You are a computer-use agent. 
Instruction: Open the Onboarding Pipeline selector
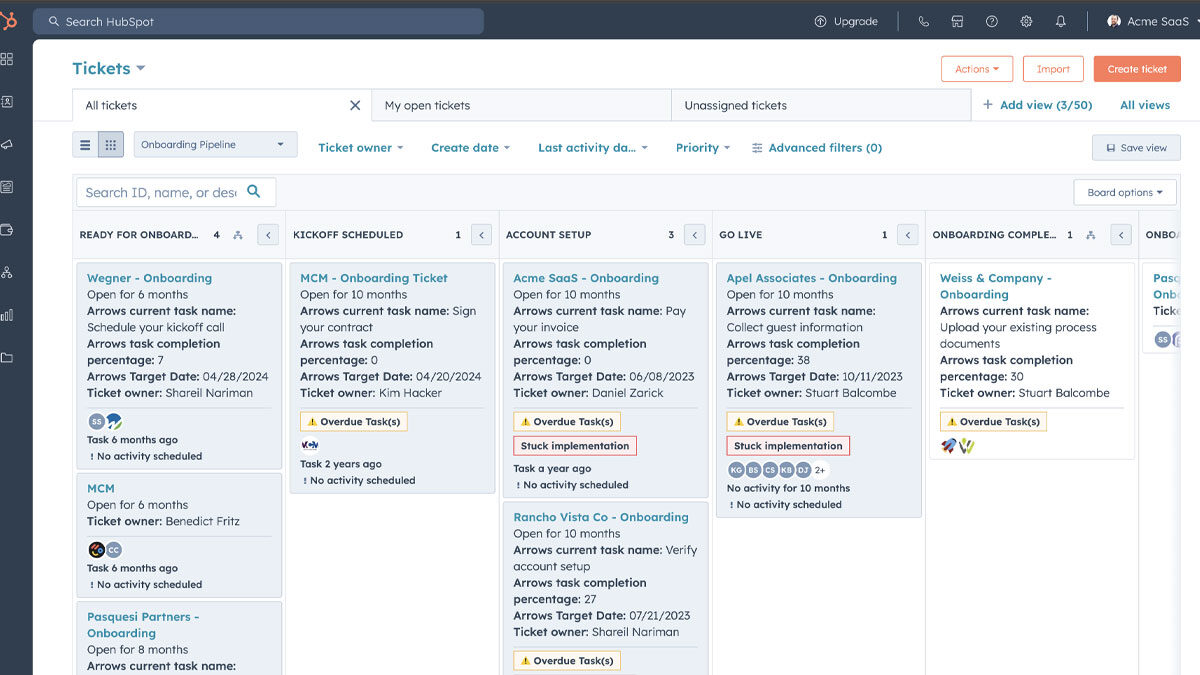[x=215, y=145]
